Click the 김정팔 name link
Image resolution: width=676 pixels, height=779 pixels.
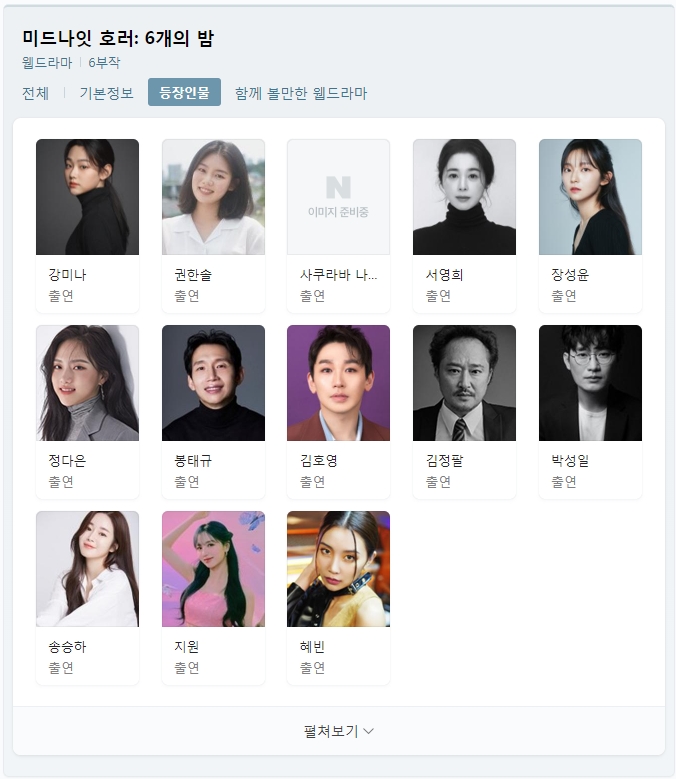click(444, 461)
